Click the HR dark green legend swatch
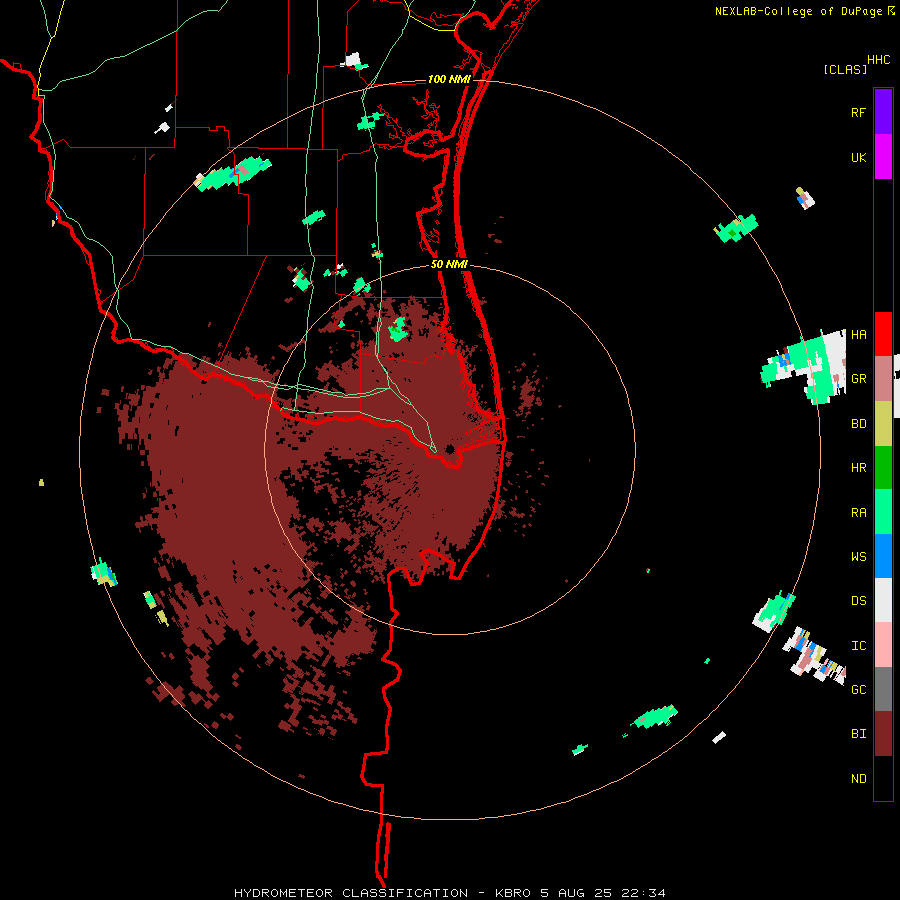 point(883,468)
